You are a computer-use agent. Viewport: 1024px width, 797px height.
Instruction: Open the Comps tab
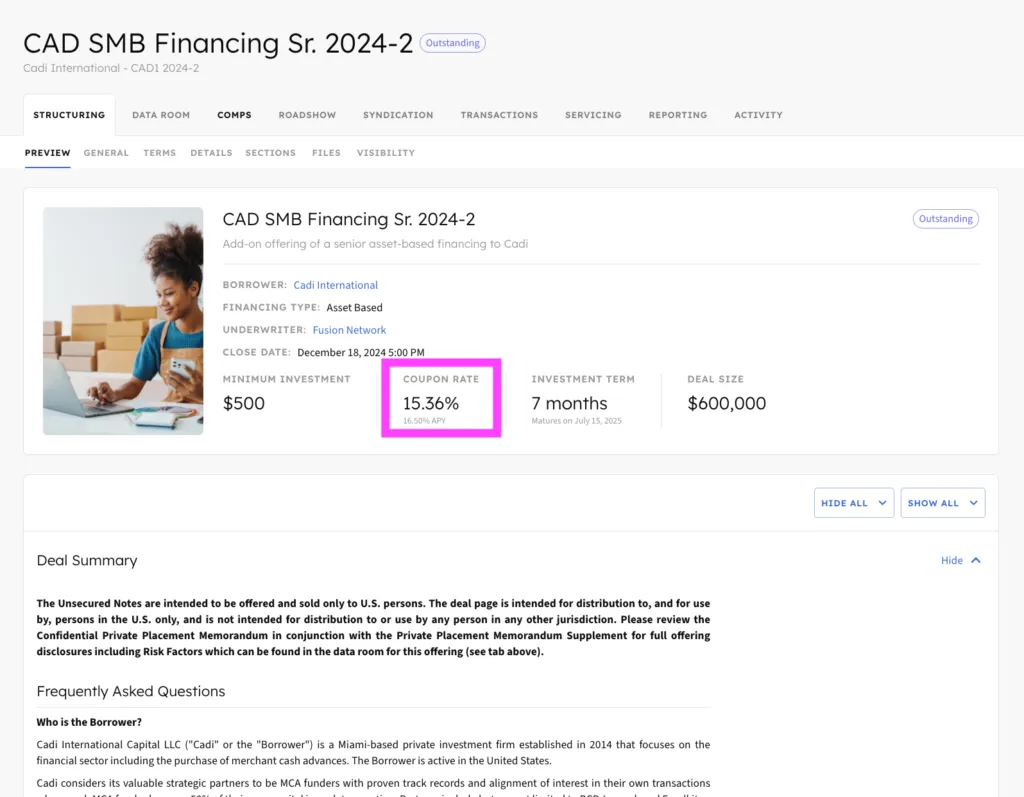pyautogui.click(x=234, y=115)
